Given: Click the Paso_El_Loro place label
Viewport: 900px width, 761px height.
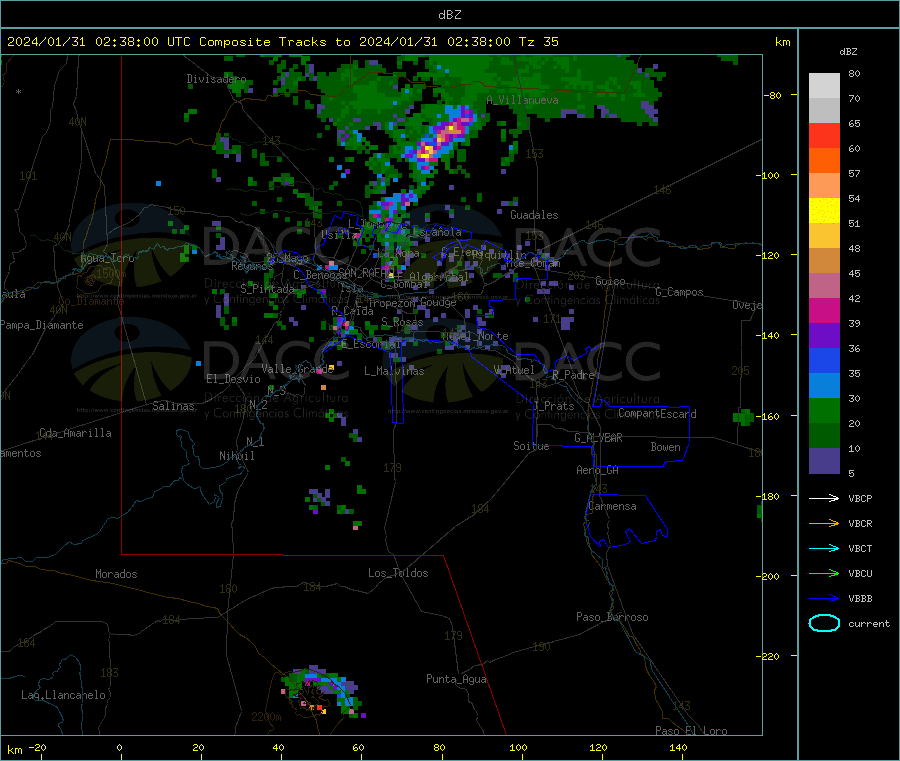Looking at the screenshot, I should point(691,731).
